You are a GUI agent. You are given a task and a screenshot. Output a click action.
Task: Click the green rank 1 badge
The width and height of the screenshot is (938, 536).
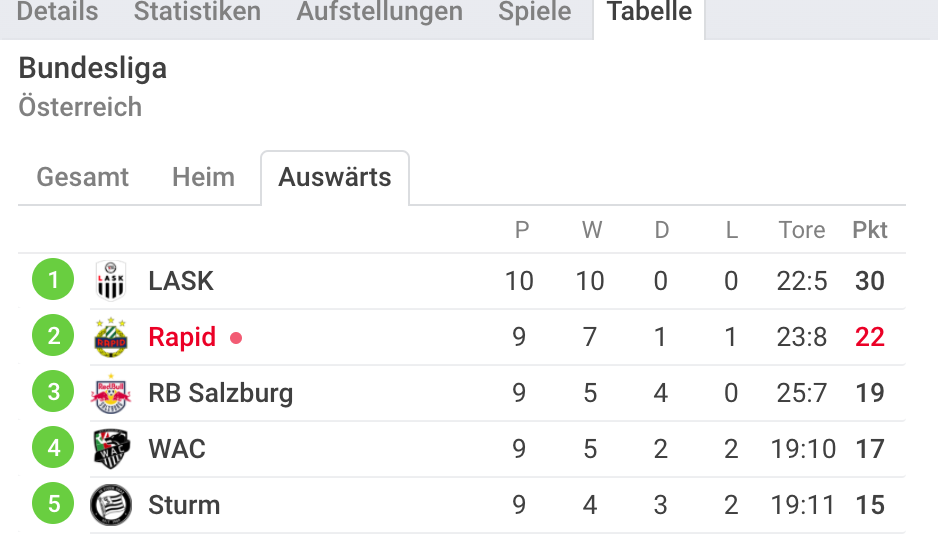(53, 279)
